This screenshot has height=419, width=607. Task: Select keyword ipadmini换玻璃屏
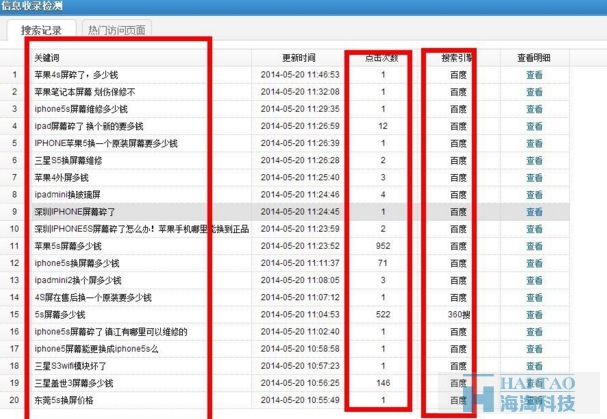click(67, 195)
